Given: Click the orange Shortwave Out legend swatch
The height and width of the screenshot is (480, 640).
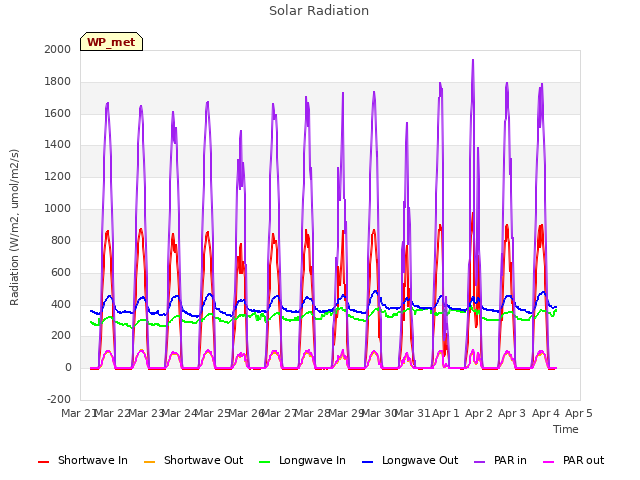Looking at the screenshot, I should click(149, 462).
